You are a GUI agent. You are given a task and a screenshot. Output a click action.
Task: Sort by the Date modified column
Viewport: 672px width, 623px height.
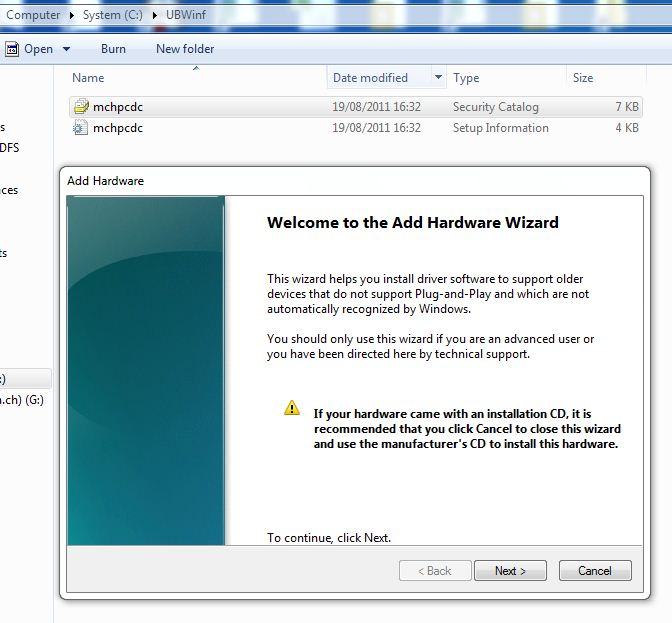pos(370,78)
